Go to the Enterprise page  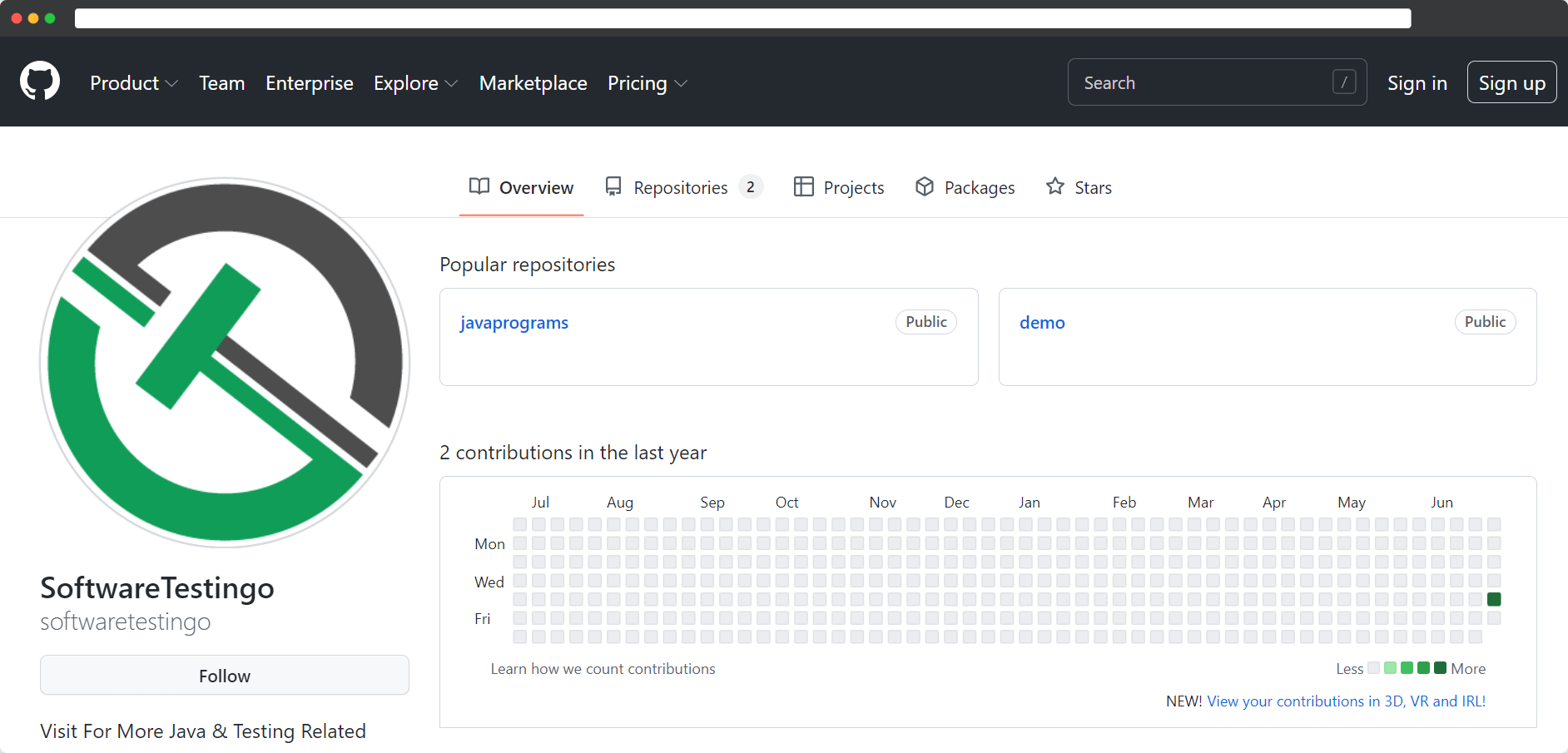(310, 83)
